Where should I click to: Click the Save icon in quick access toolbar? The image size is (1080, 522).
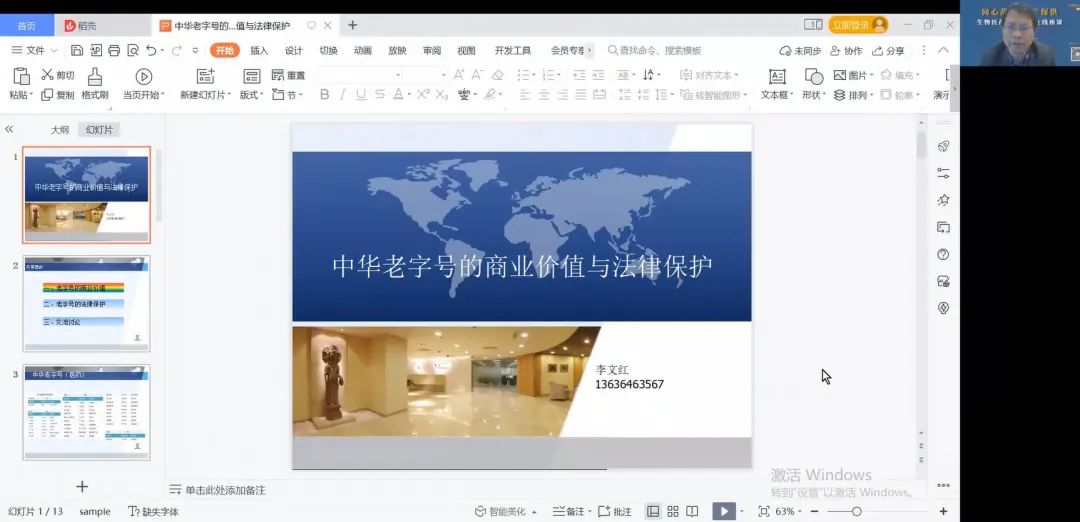point(77,51)
